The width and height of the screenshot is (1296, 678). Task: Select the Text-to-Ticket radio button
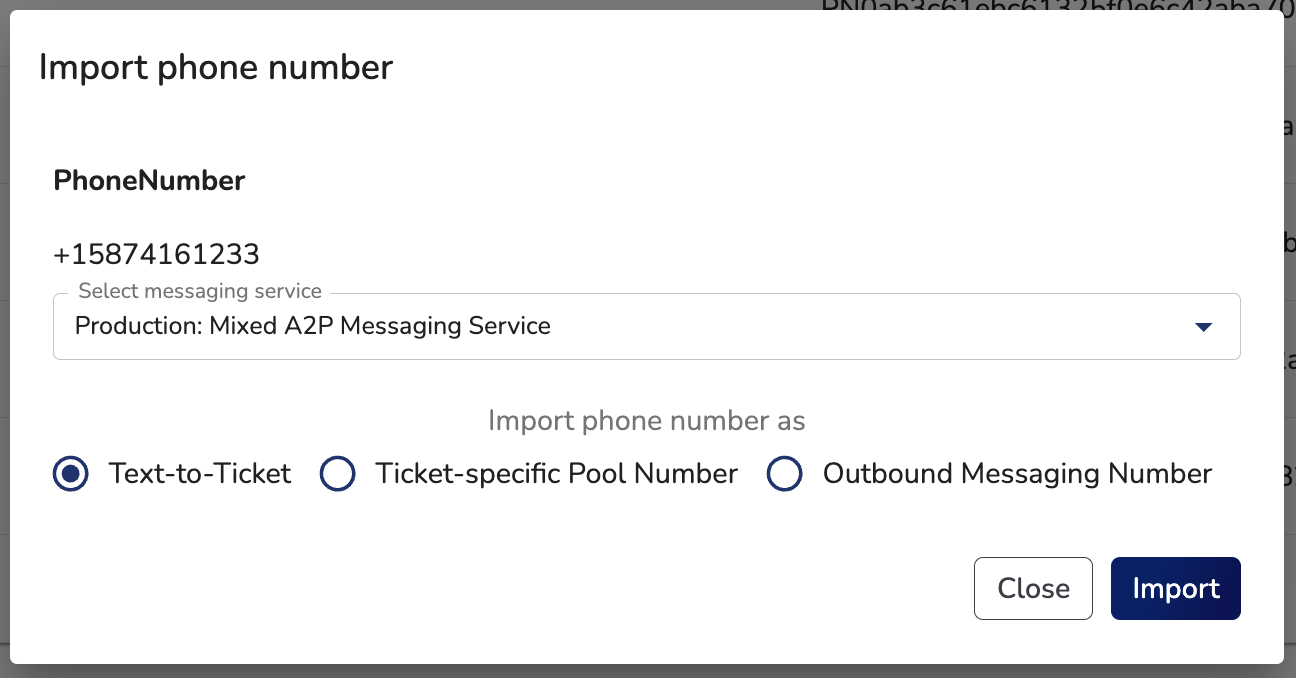[70, 474]
